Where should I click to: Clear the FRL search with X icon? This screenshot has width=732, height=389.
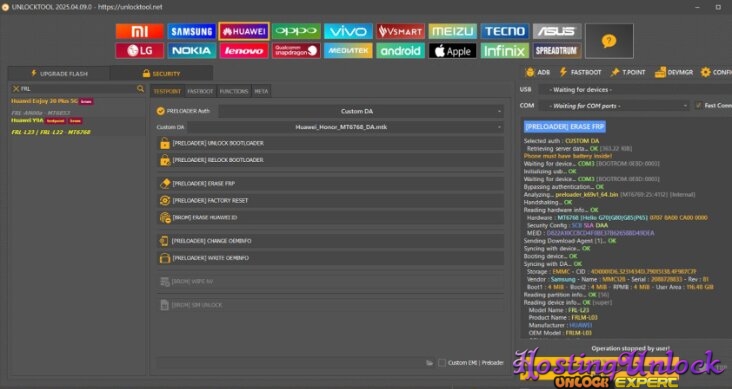tap(16, 88)
